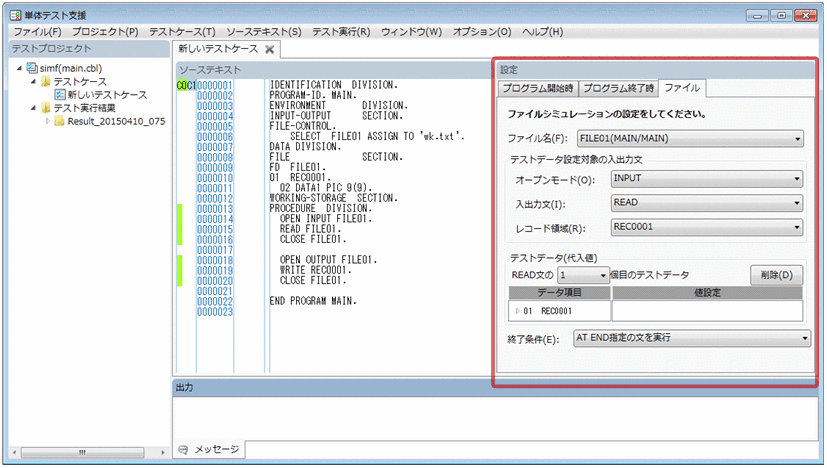Viewport: 827px width, 468px height.
Task: Select simf(main.cbl) in project tree
Action: click(x=71, y=68)
